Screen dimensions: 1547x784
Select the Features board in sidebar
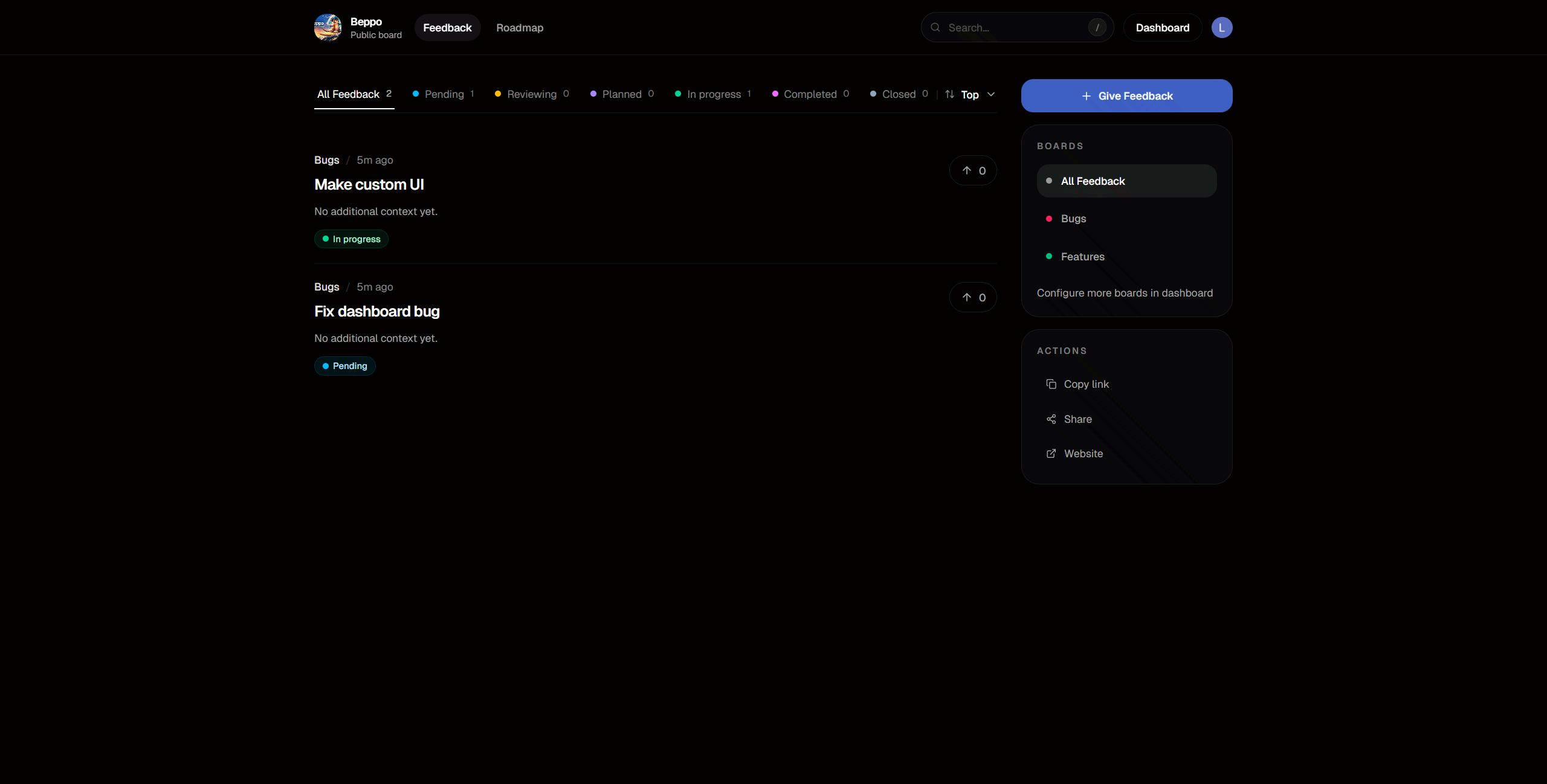tap(1082, 256)
